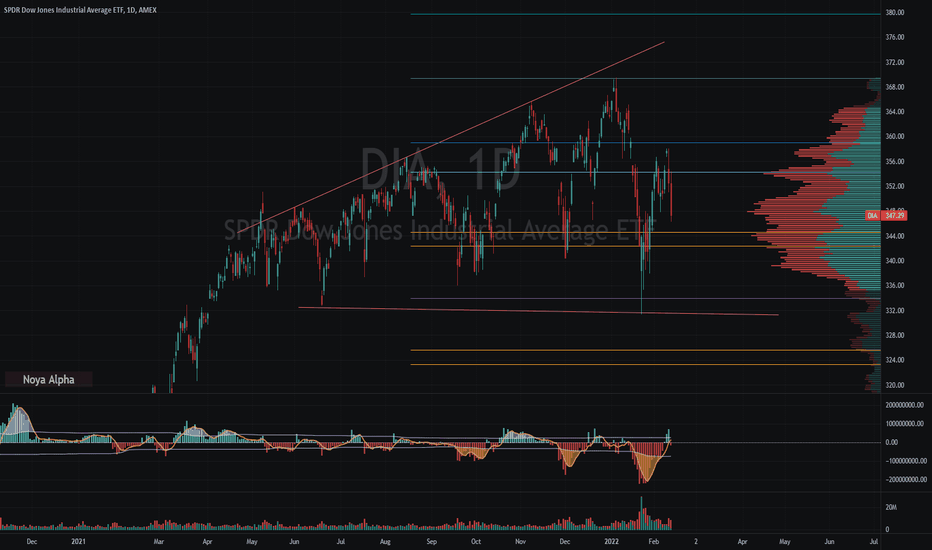Select the rising red upper trendline

coord(451,137)
